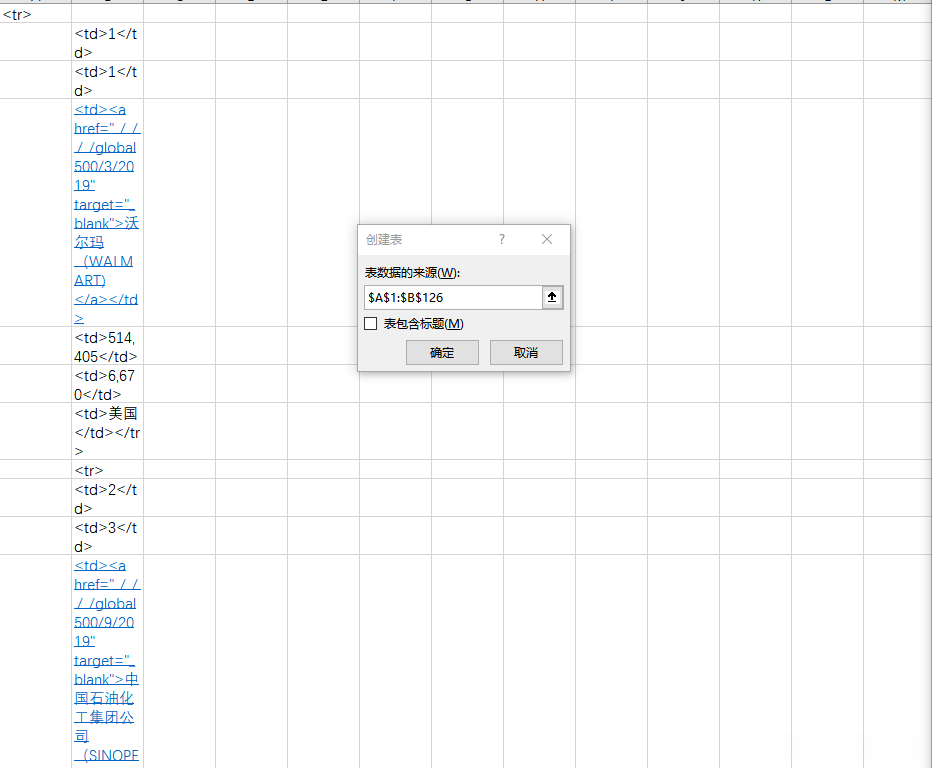This screenshot has width=932, height=768.
Task: Close the 创建表 dialog
Action: pos(547,239)
